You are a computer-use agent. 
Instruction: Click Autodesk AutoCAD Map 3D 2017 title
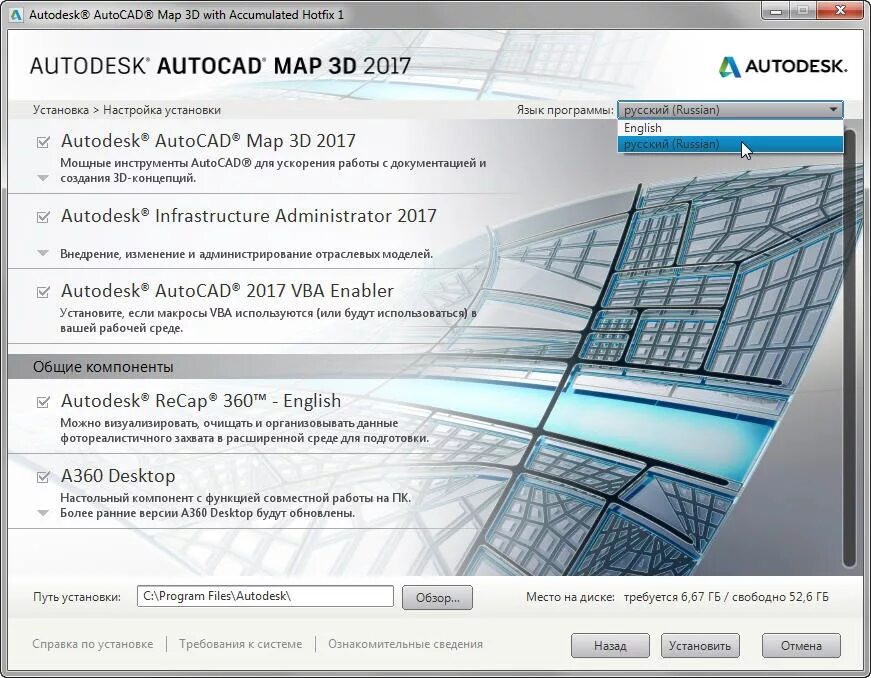(x=208, y=141)
